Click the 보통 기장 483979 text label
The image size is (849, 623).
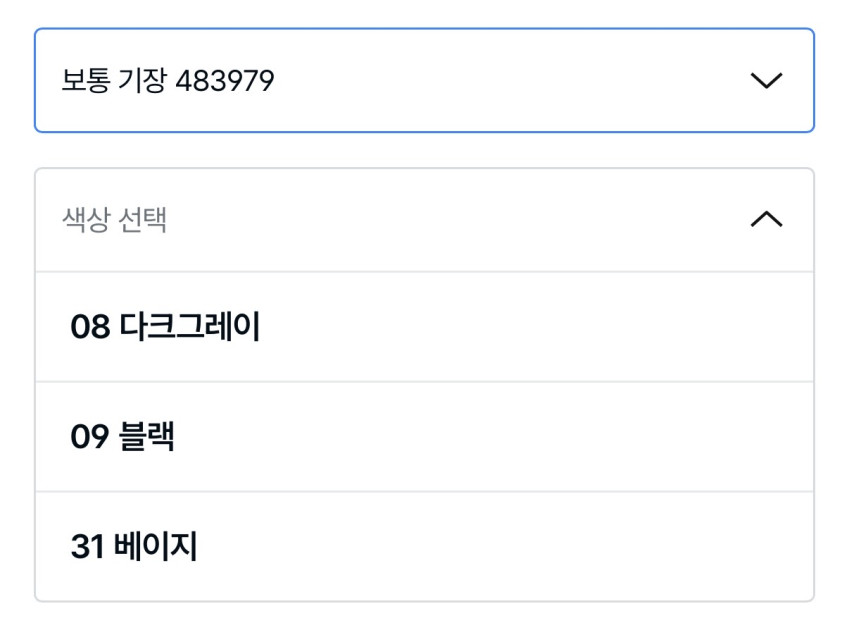click(168, 81)
